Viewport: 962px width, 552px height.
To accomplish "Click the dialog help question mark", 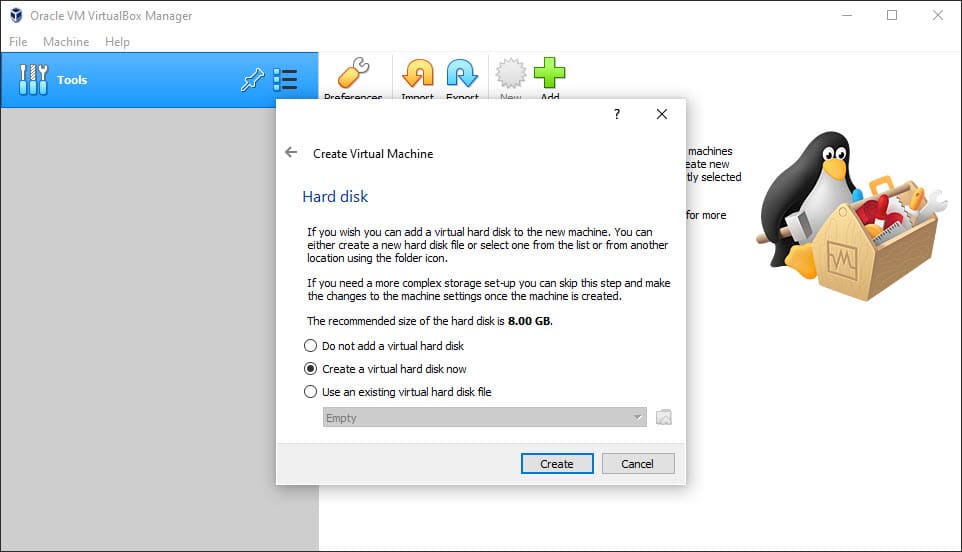I will (x=617, y=114).
